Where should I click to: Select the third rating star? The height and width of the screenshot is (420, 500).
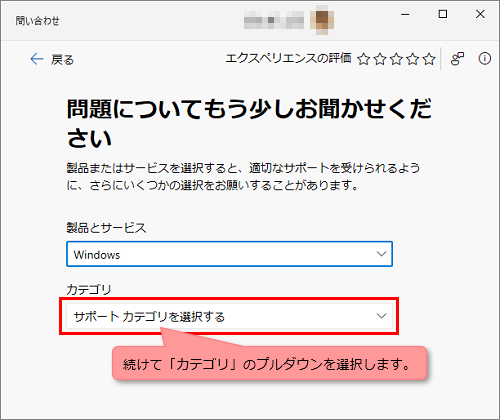tap(396, 59)
